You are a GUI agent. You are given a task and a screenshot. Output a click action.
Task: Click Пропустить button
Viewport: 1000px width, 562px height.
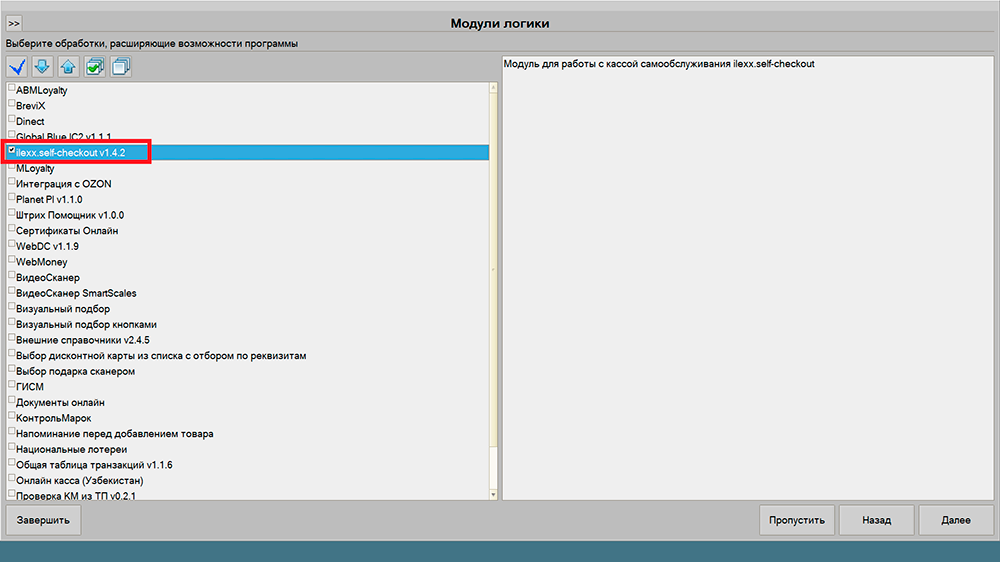click(797, 521)
